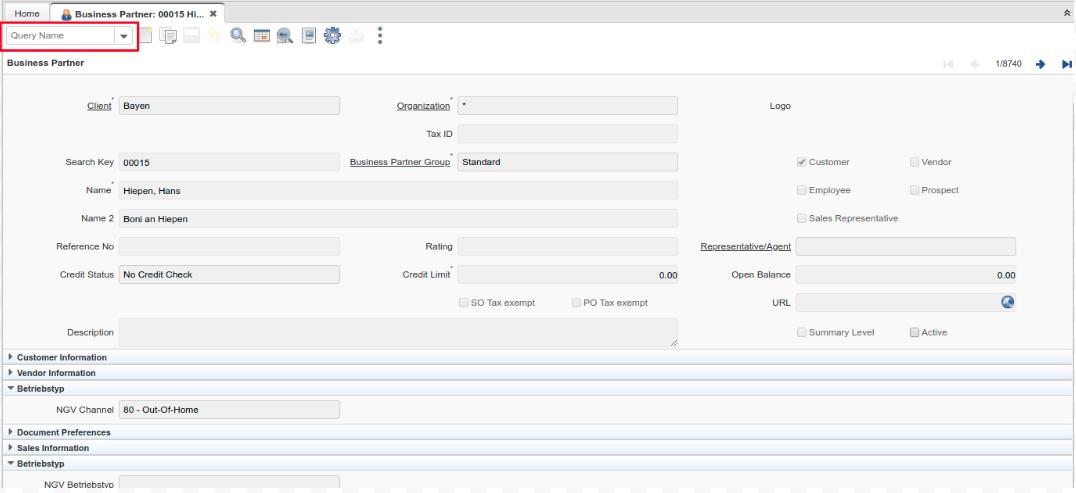The width and height of the screenshot is (1076, 493).
Task: Click the Name 2 field Boni an Hiepen
Action: click(398, 218)
